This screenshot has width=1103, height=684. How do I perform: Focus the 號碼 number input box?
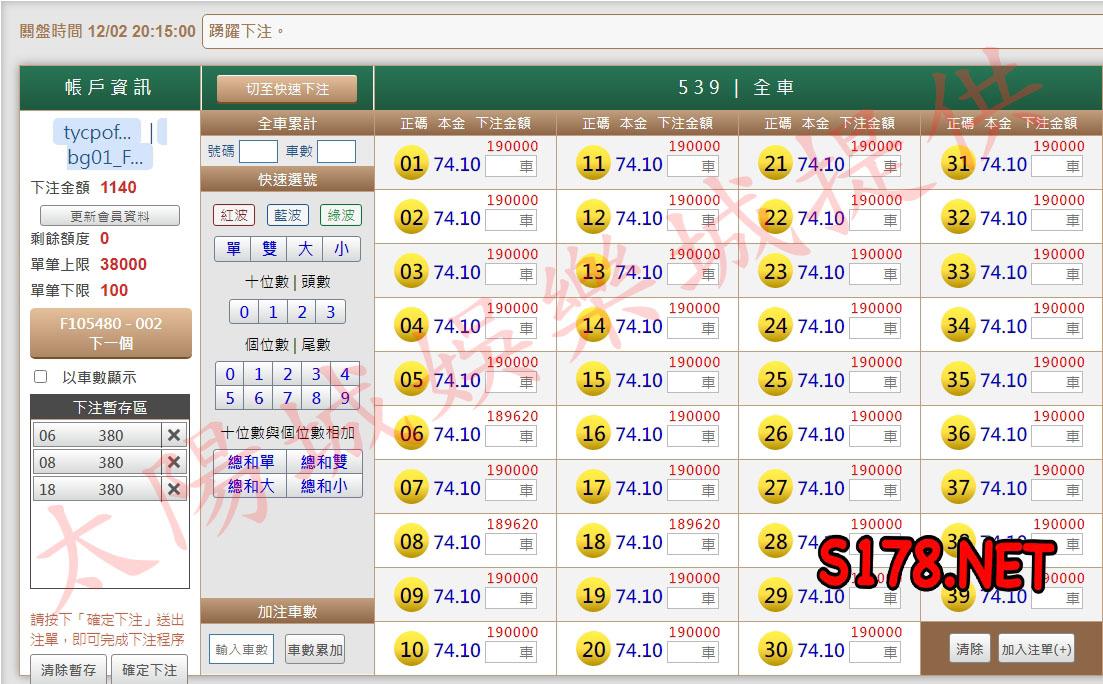pyautogui.click(x=258, y=151)
